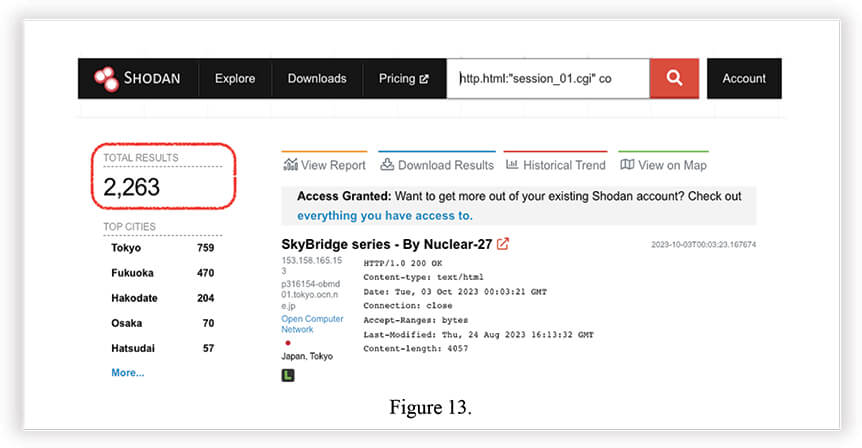This screenshot has width=862, height=448.
Task: Click the HTTP/1.0 200 OK line
Action: (x=403, y=263)
